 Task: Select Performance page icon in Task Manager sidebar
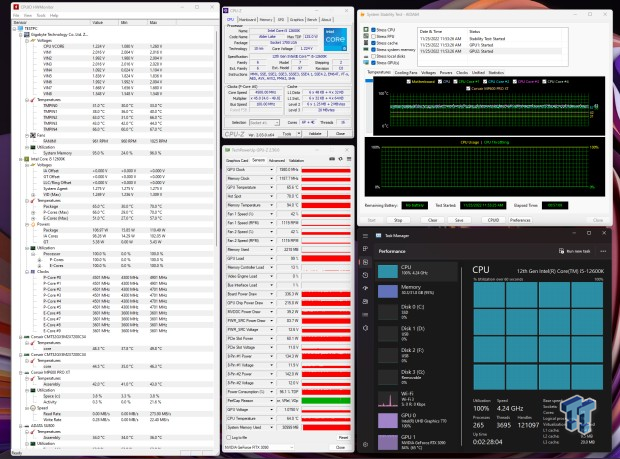365,262
